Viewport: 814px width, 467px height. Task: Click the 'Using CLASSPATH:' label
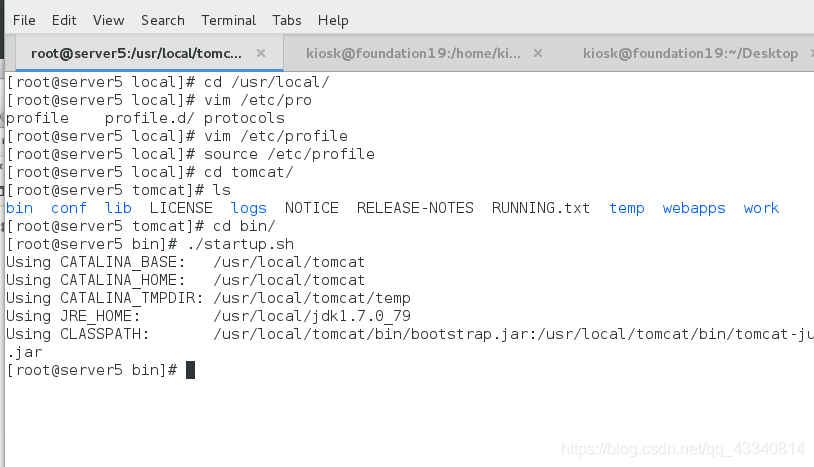tap(78, 334)
